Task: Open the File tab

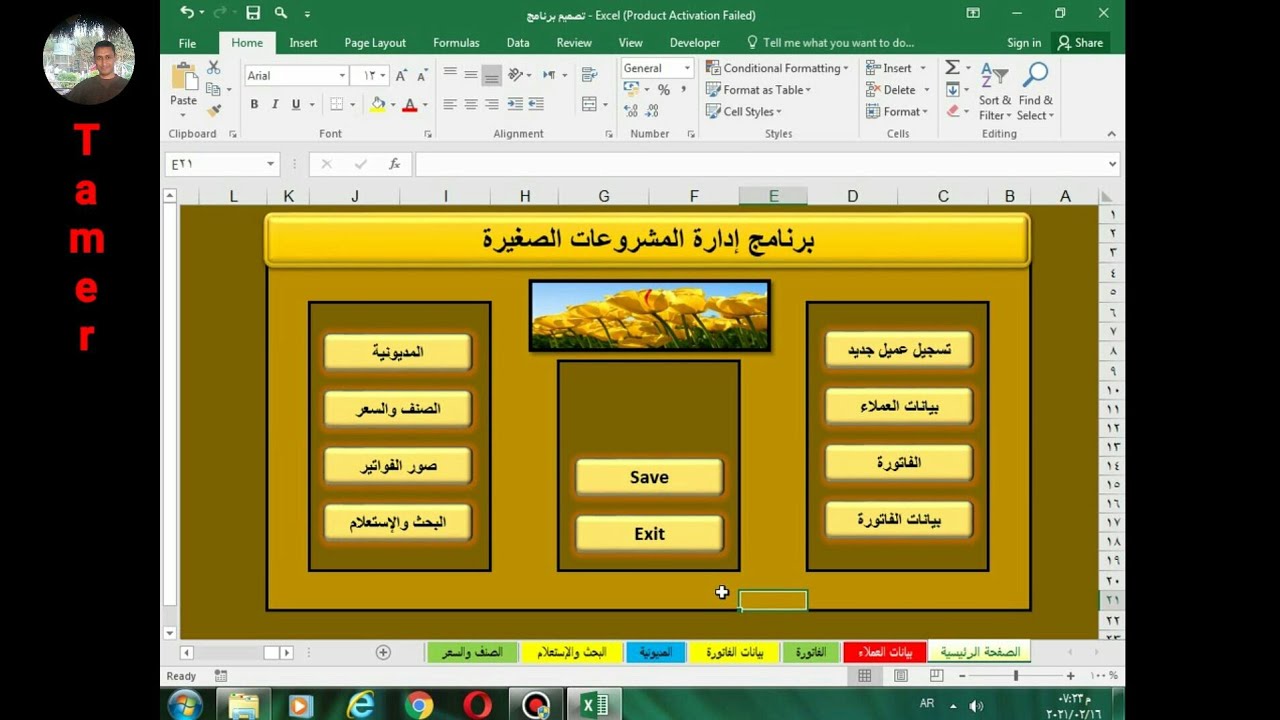Action: click(x=187, y=43)
